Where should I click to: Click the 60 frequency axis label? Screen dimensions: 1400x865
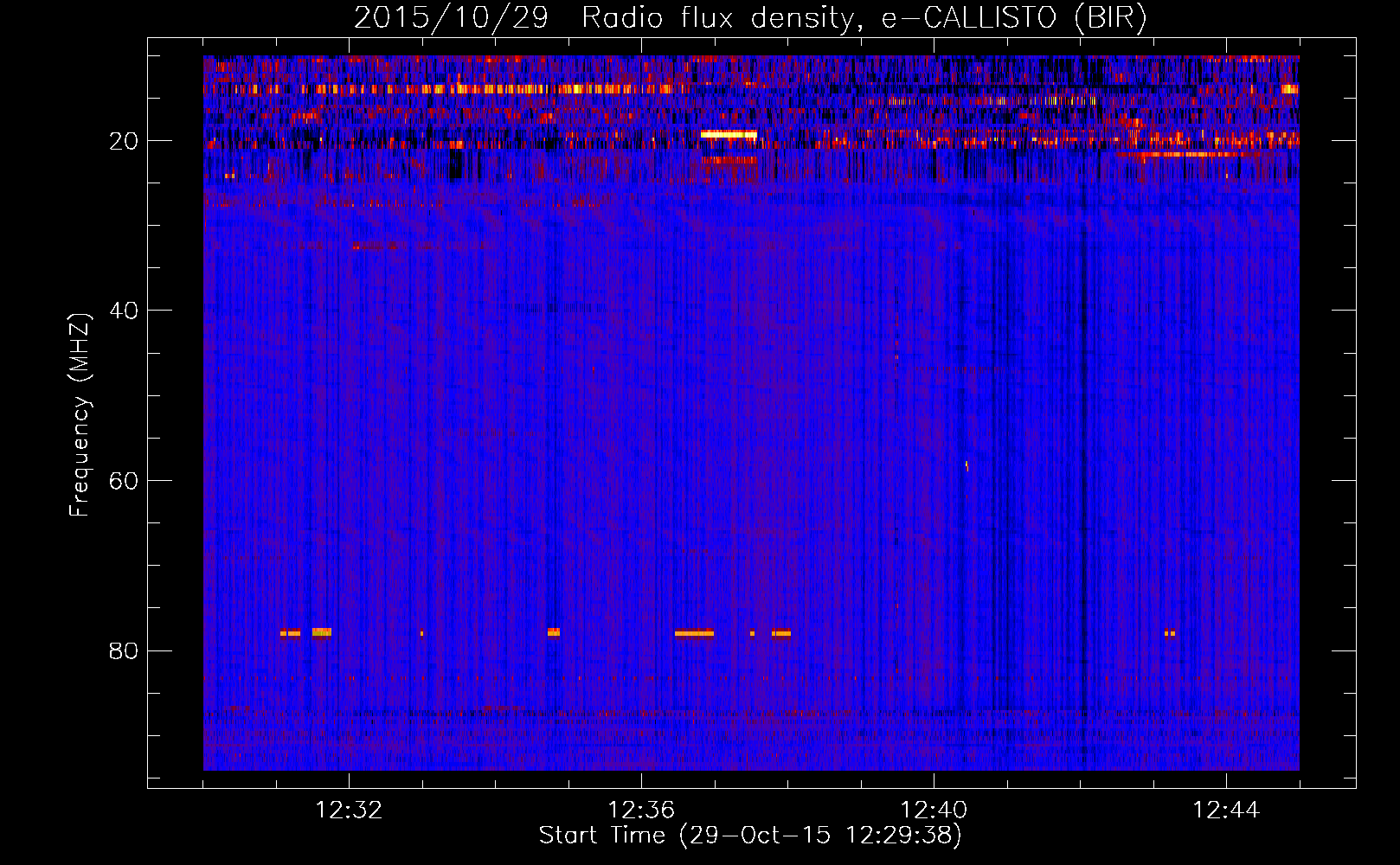click(124, 481)
